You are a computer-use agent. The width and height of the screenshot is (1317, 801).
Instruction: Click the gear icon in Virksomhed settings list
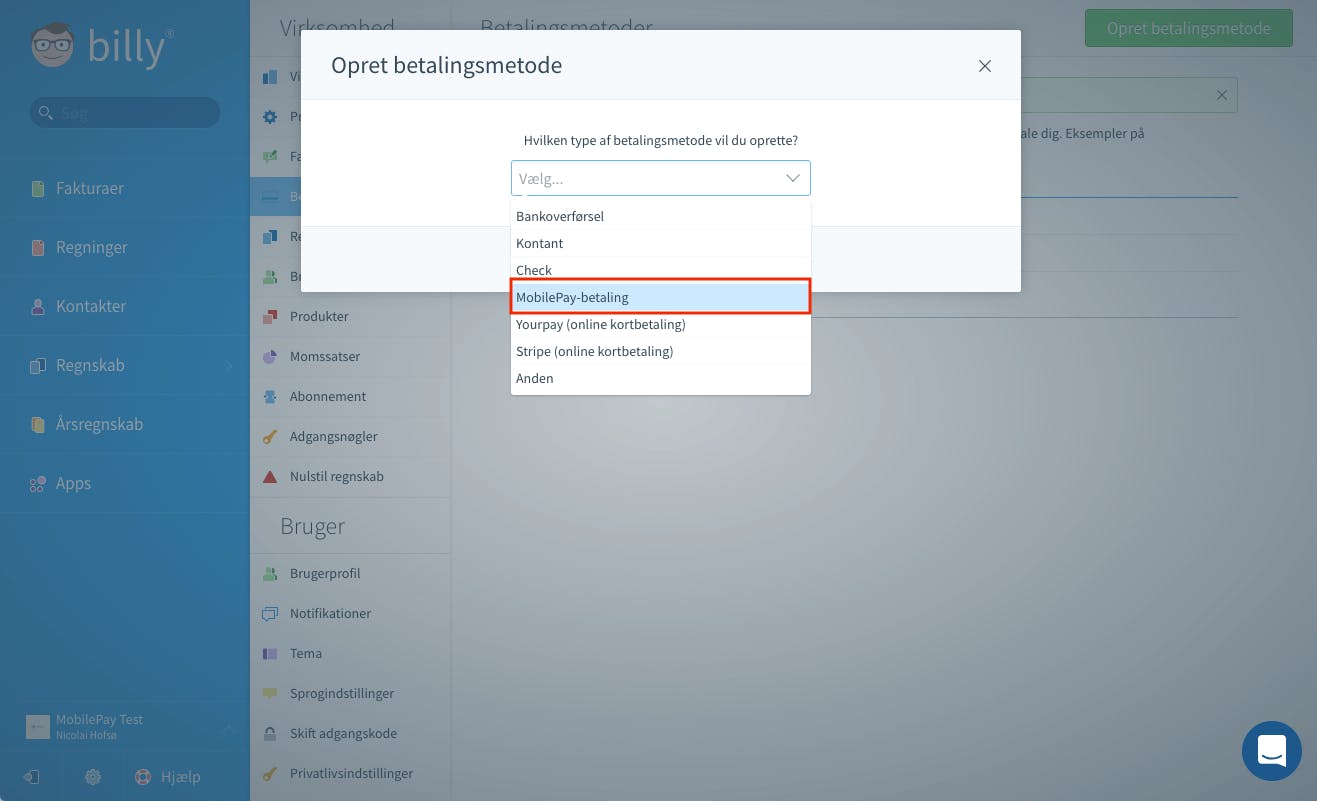[270, 117]
